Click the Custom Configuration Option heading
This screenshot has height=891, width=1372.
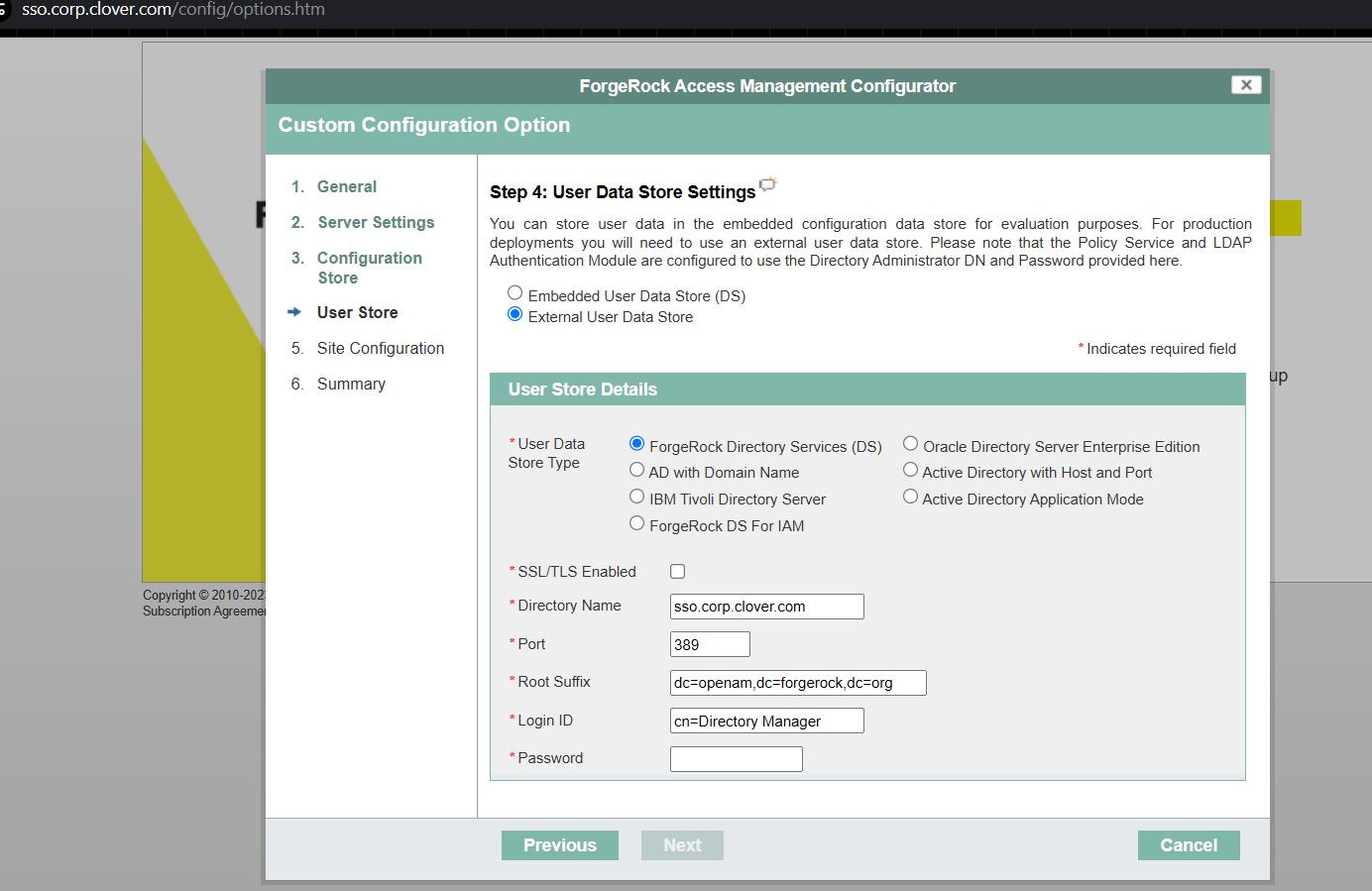point(424,125)
